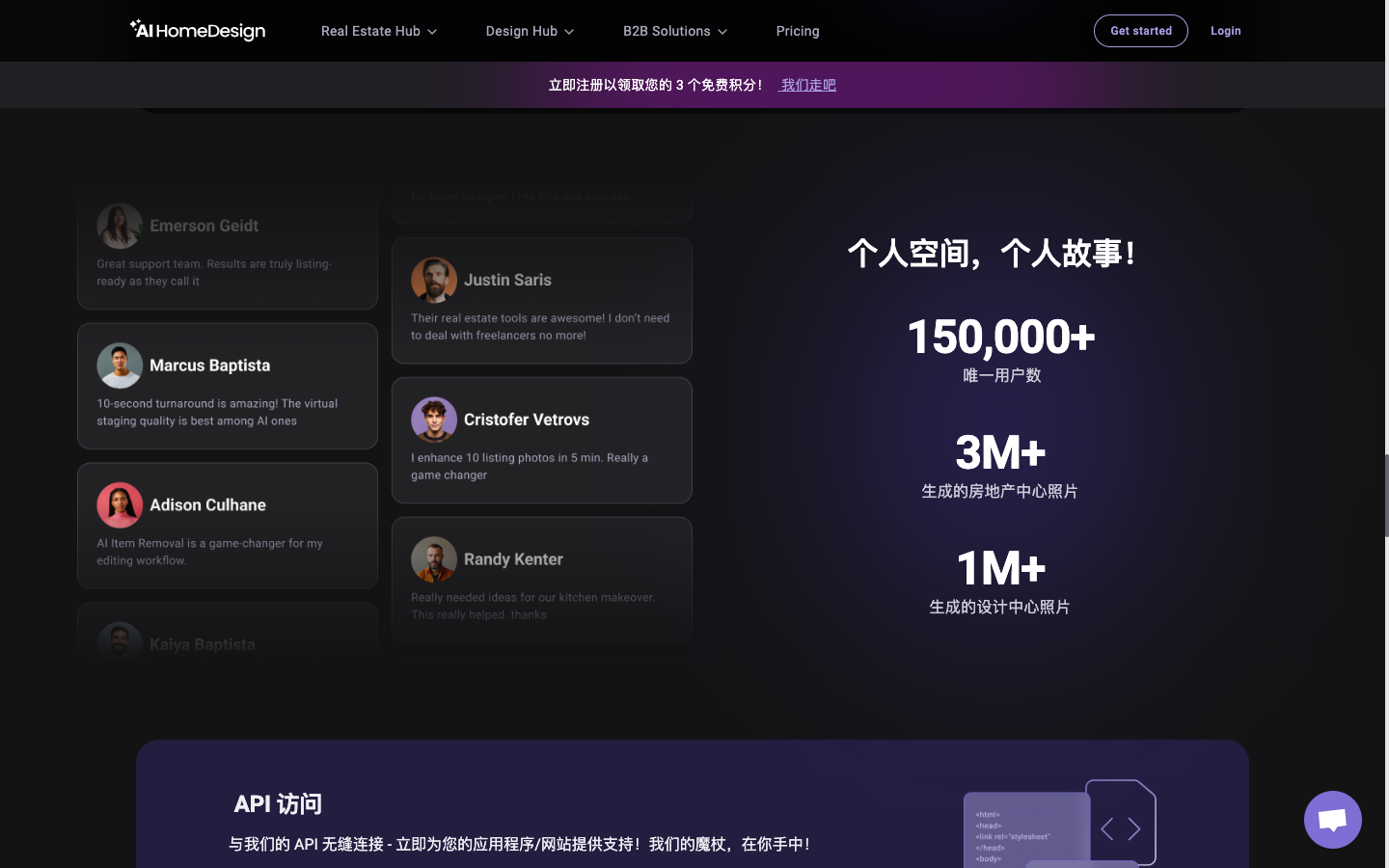Click the Adison Culhane name
This screenshot has height=868, width=1389.
pyautogui.click(x=207, y=505)
